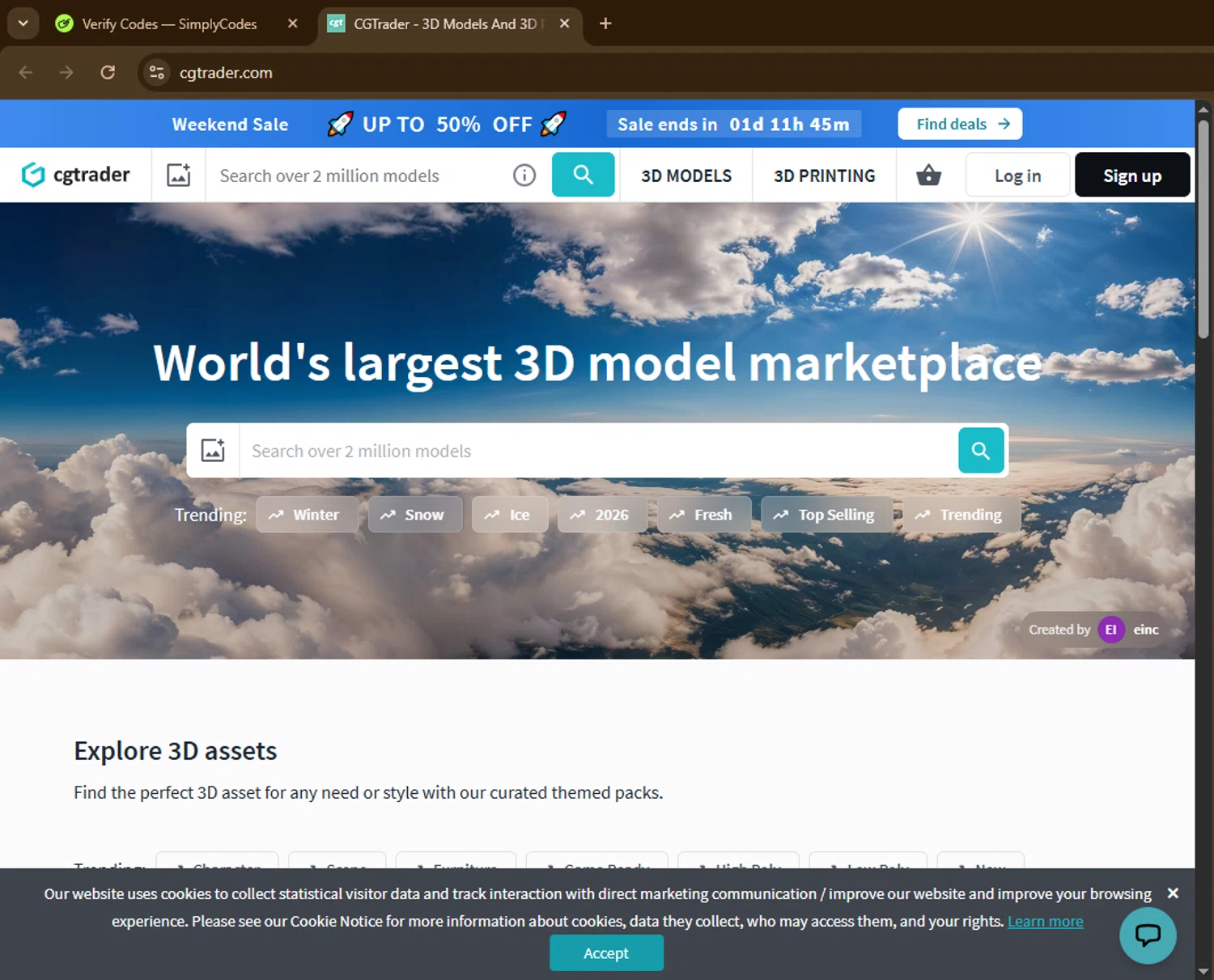Reload the cgtrader page

108,73
